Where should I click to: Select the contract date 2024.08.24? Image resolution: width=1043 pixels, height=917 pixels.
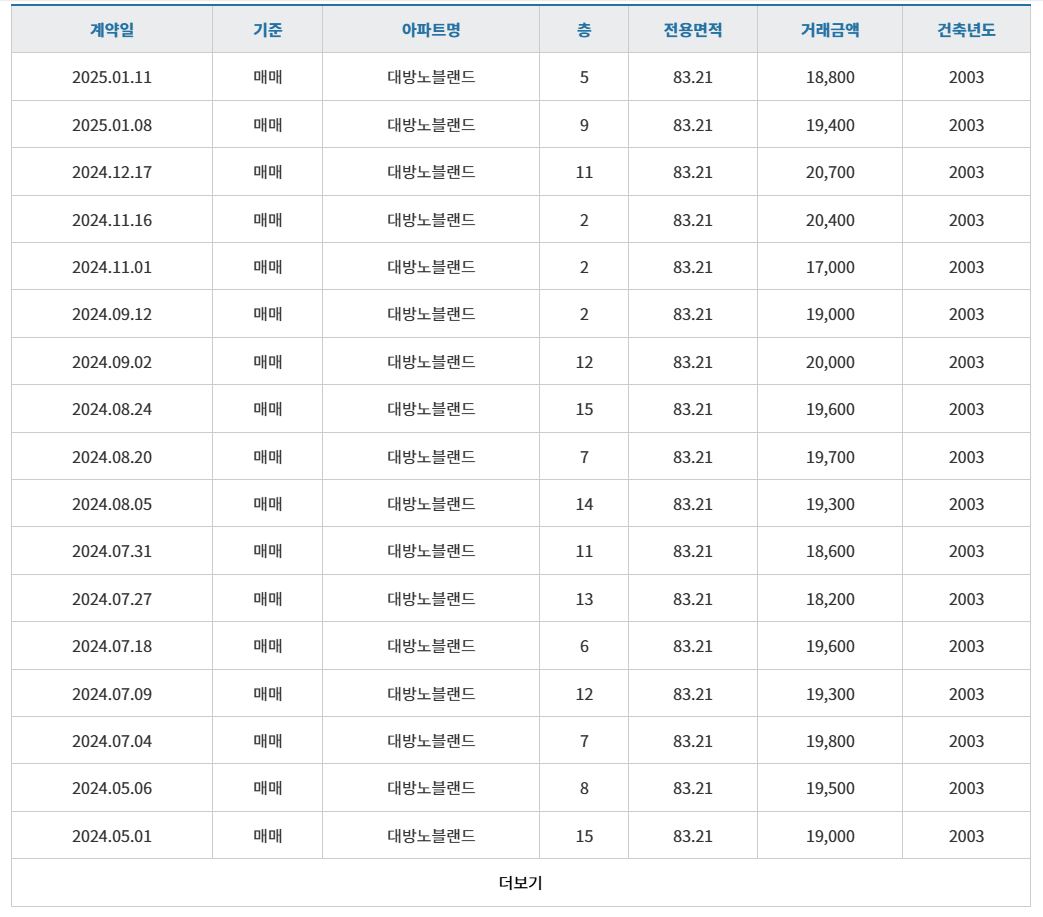tap(112, 410)
